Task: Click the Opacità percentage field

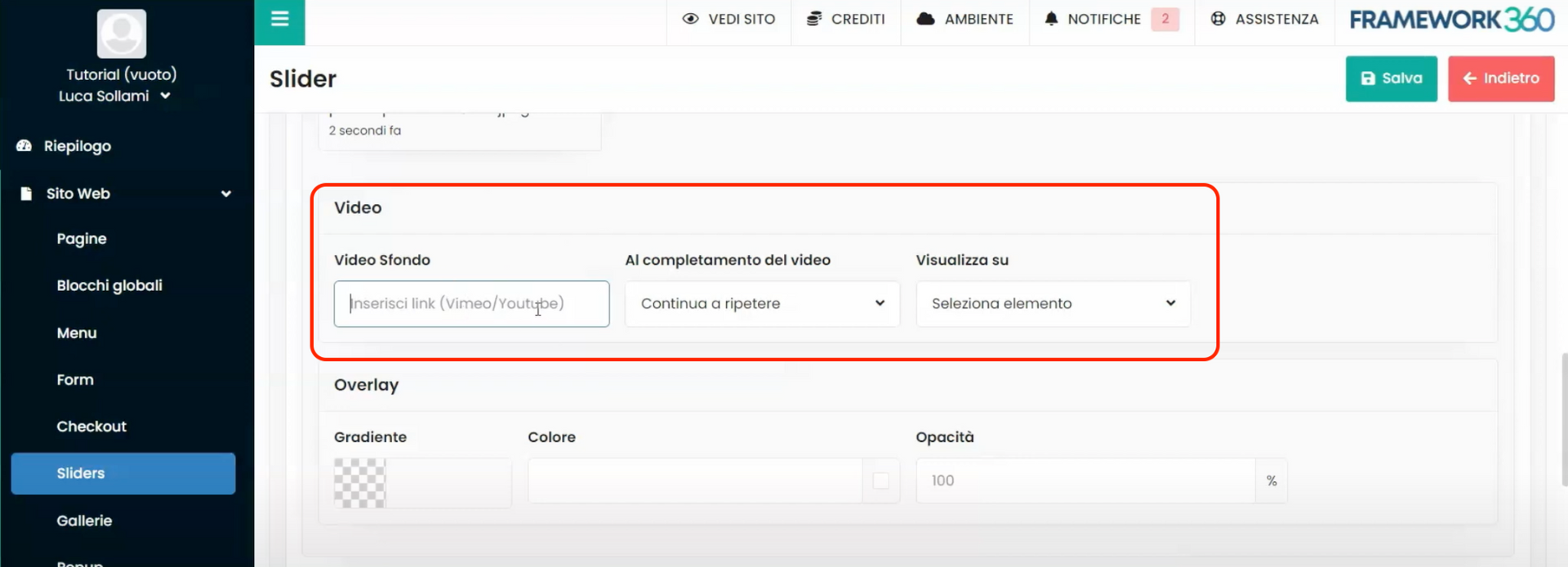Action: [x=1085, y=481]
